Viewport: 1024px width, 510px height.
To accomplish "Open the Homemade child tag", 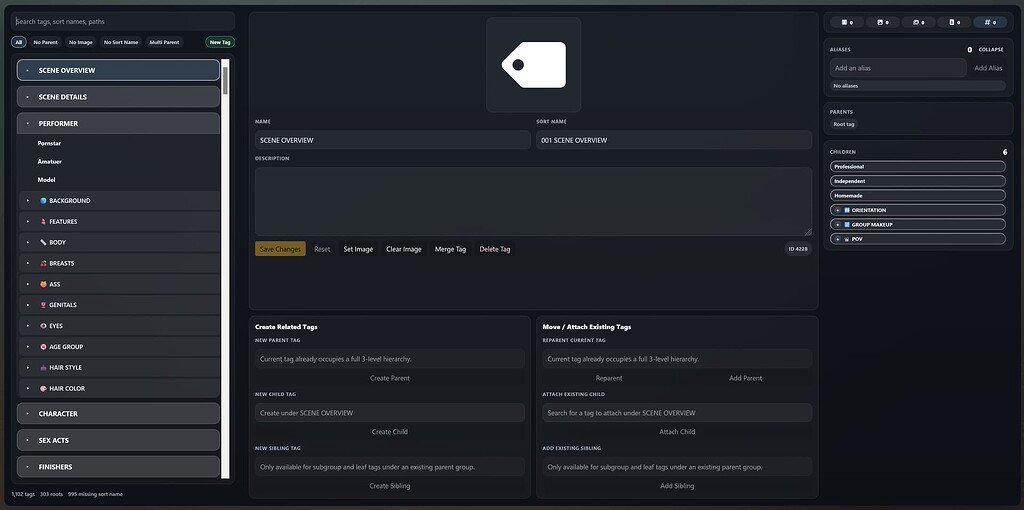I will click(x=918, y=195).
